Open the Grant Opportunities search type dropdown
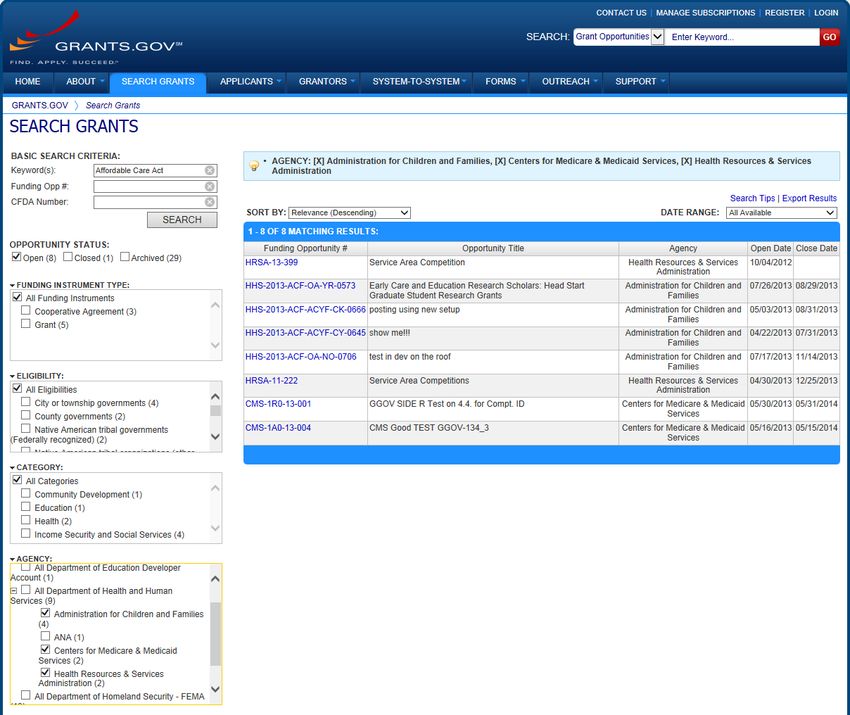The height and width of the screenshot is (715, 850). coord(619,37)
